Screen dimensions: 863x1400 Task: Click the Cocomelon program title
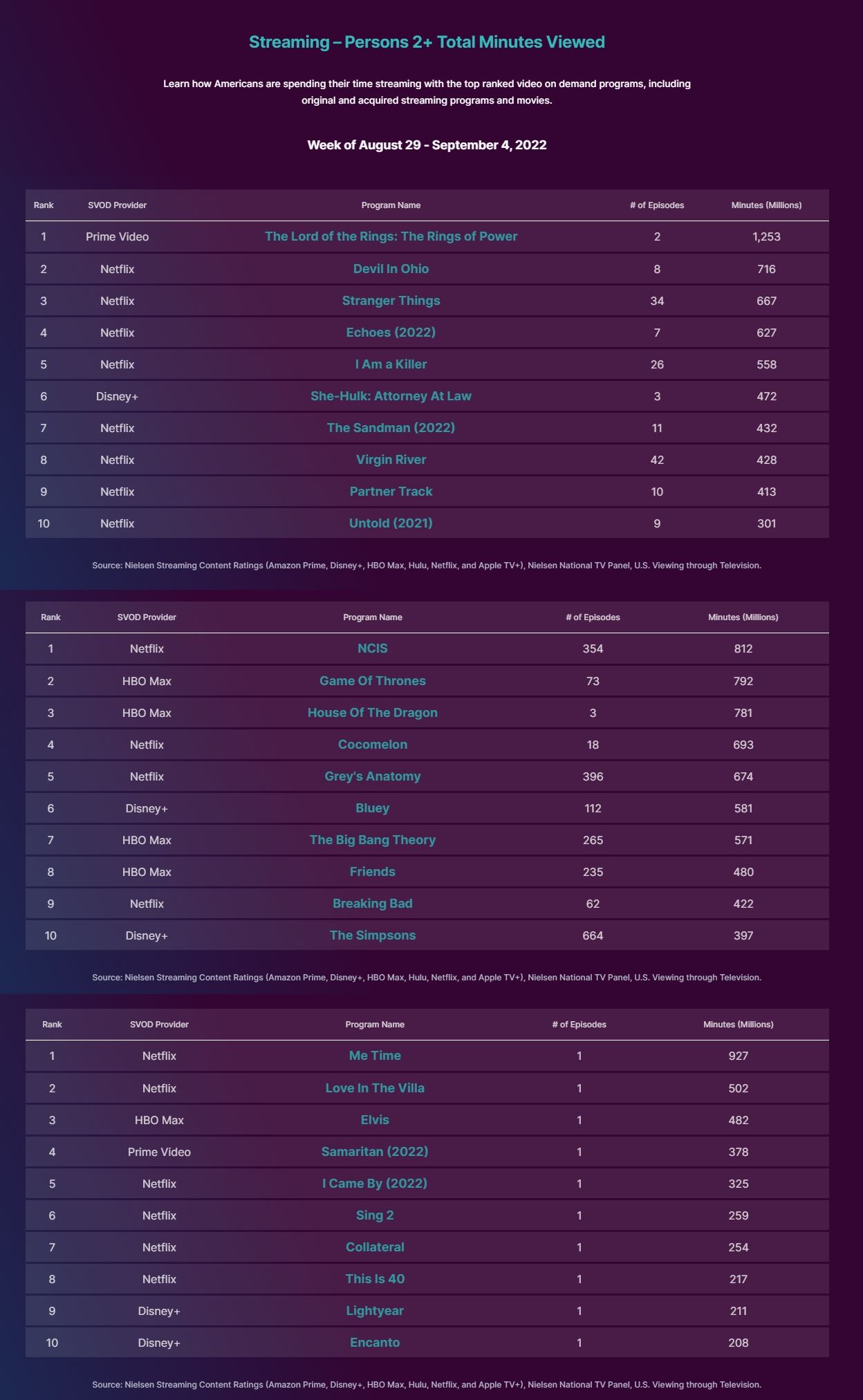372,745
